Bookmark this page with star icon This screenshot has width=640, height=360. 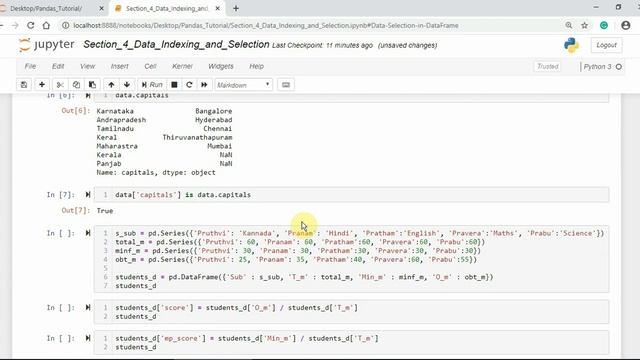(584, 25)
